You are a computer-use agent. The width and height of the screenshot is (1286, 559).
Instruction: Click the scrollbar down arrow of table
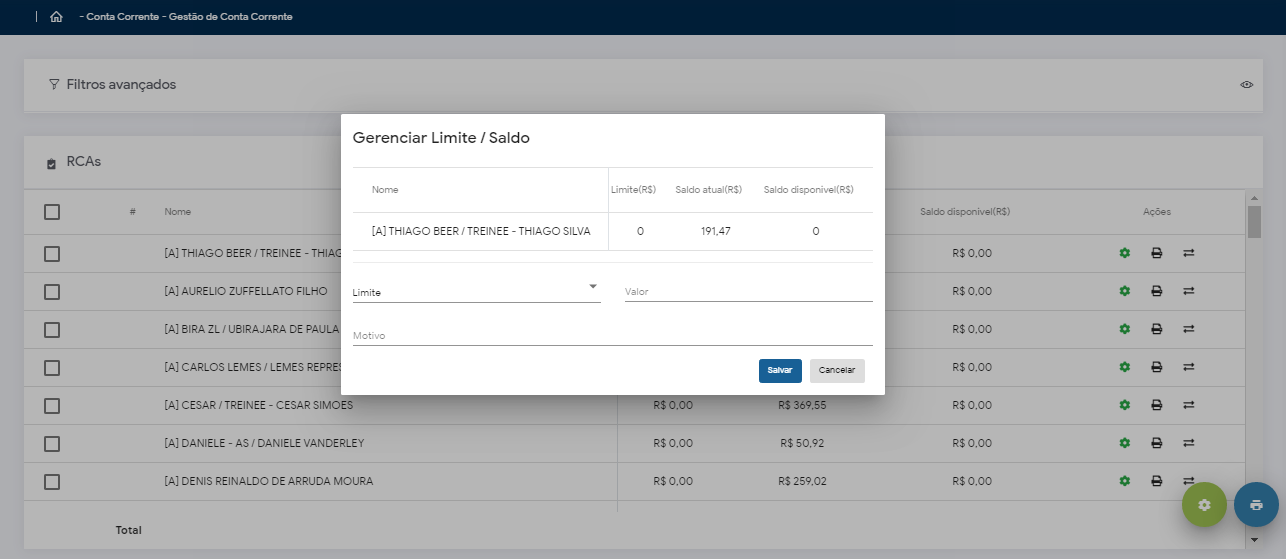click(1254, 540)
